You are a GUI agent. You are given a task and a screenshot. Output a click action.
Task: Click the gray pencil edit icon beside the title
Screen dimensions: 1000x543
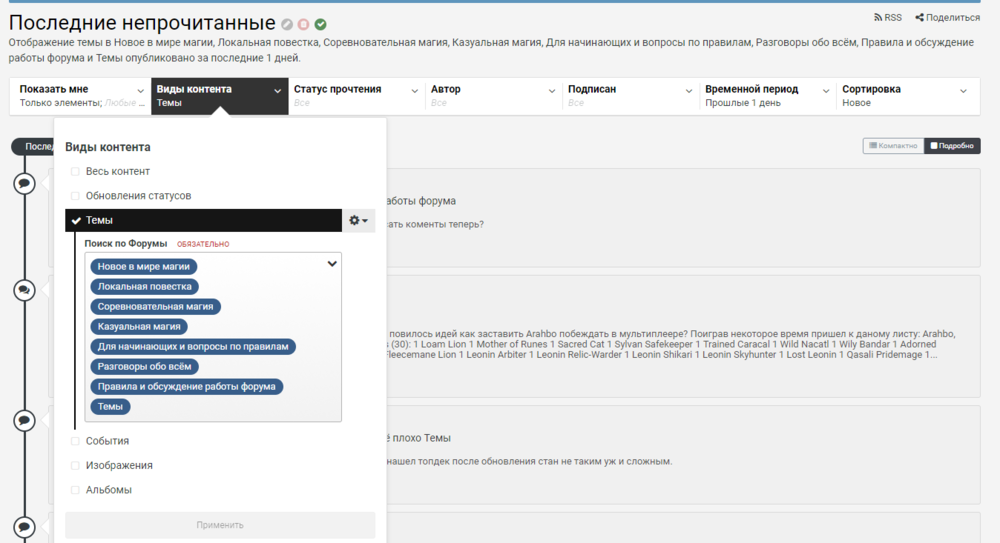coord(288,24)
